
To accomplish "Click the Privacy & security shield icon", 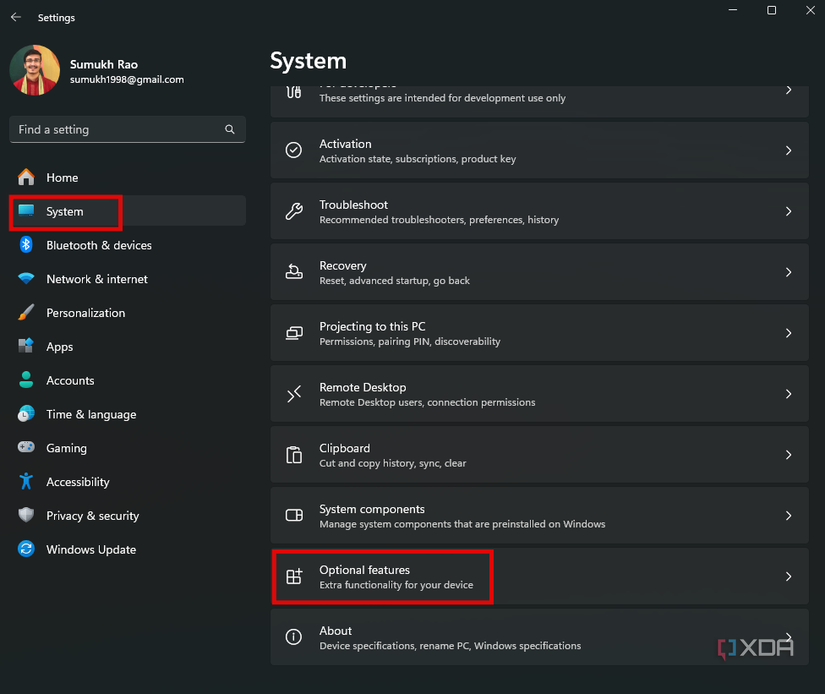I will point(26,515).
